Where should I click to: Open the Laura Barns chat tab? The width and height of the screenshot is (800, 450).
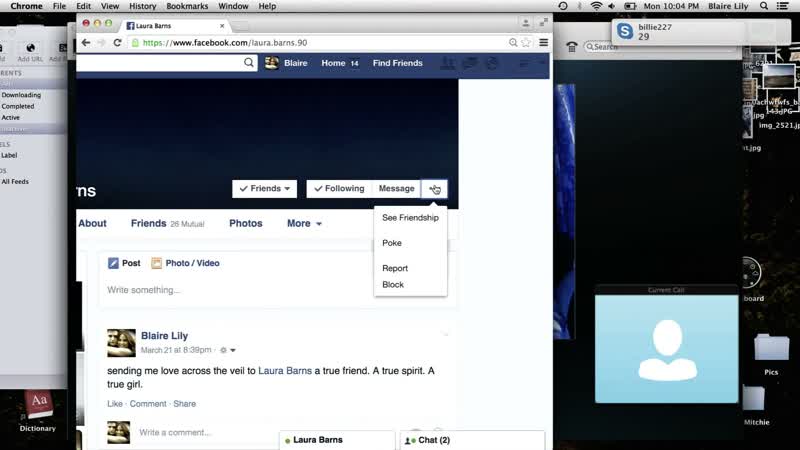[337, 440]
